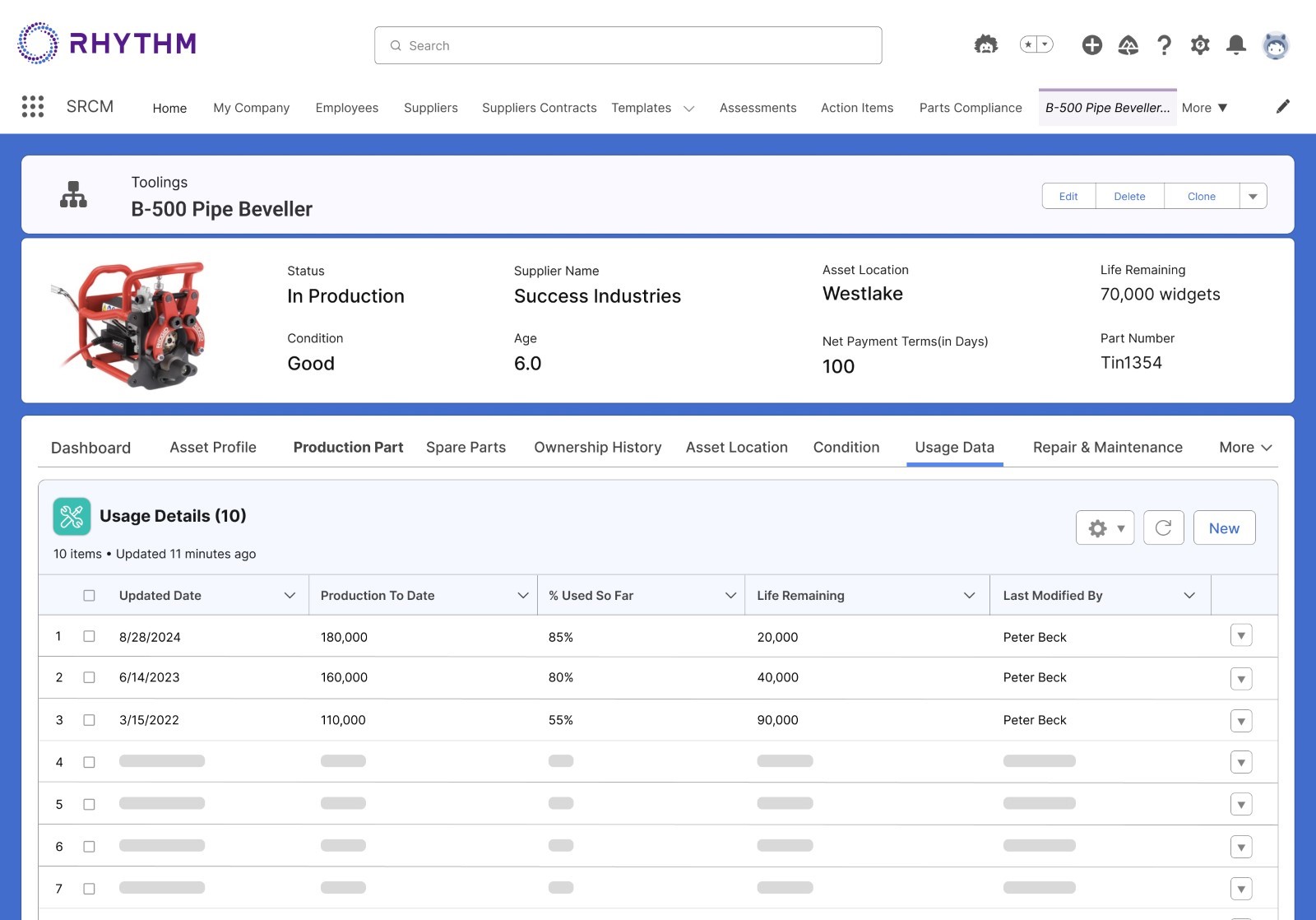Click into the Search field

click(628, 46)
